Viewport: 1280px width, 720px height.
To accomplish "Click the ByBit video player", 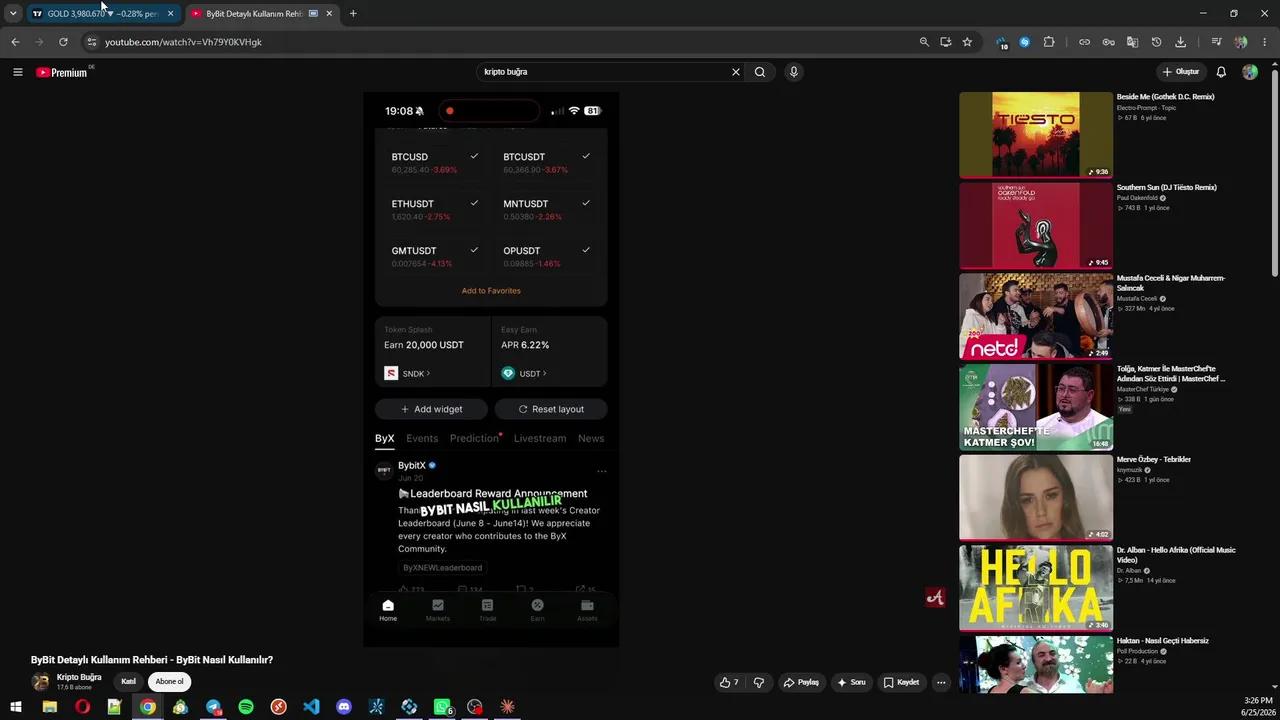I will [x=491, y=369].
